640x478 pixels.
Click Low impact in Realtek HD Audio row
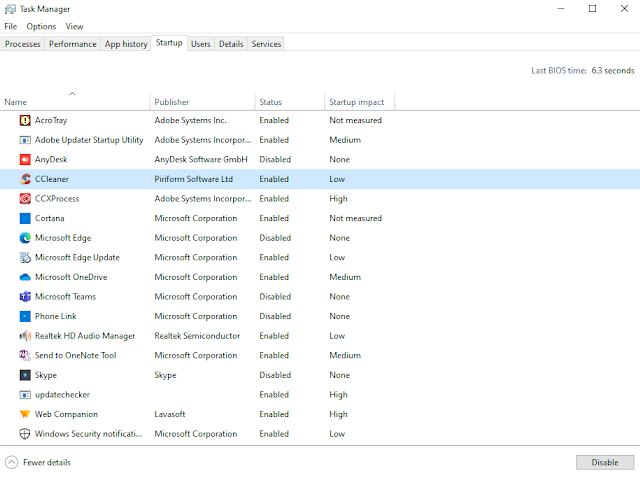[337, 336]
